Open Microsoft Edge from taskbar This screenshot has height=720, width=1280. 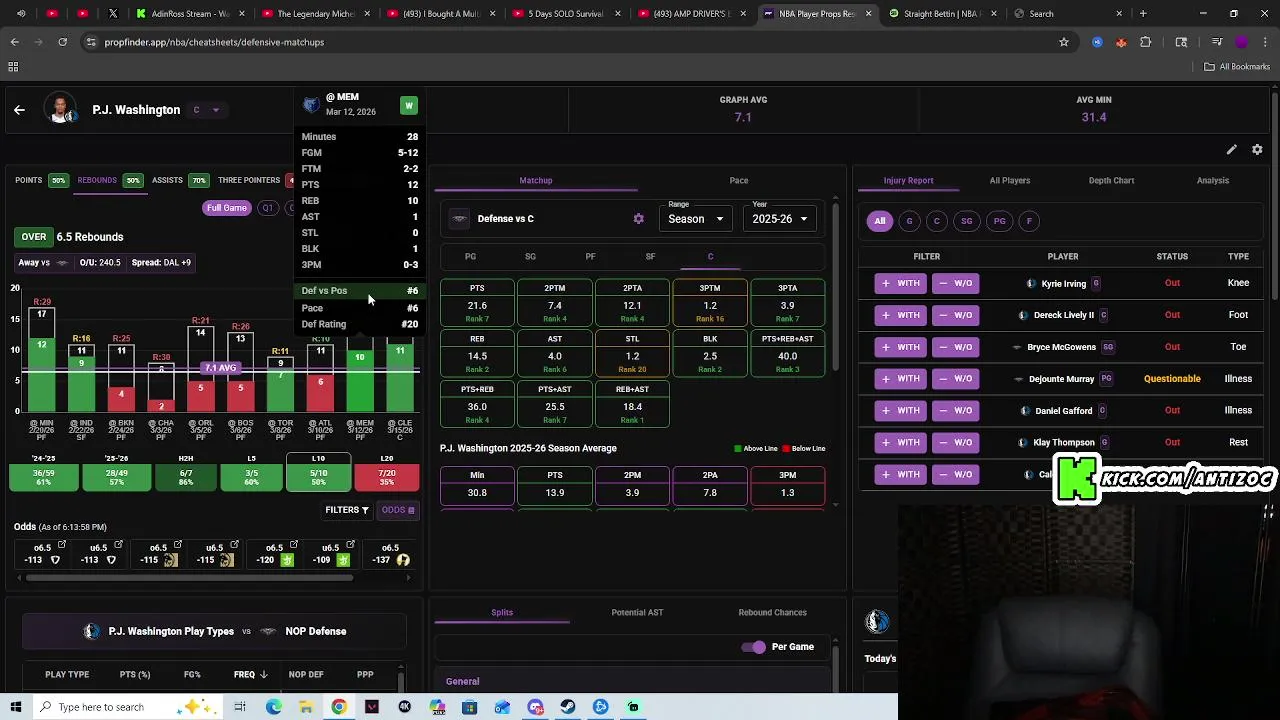(274, 707)
